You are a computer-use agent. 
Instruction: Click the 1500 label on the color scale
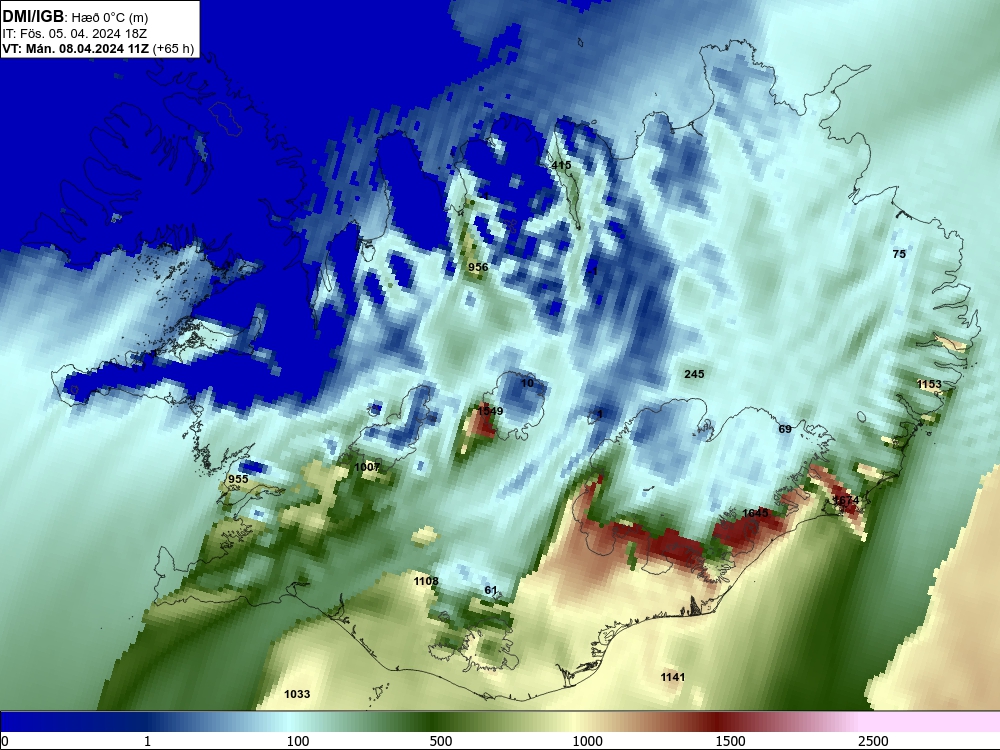click(x=730, y=741)
